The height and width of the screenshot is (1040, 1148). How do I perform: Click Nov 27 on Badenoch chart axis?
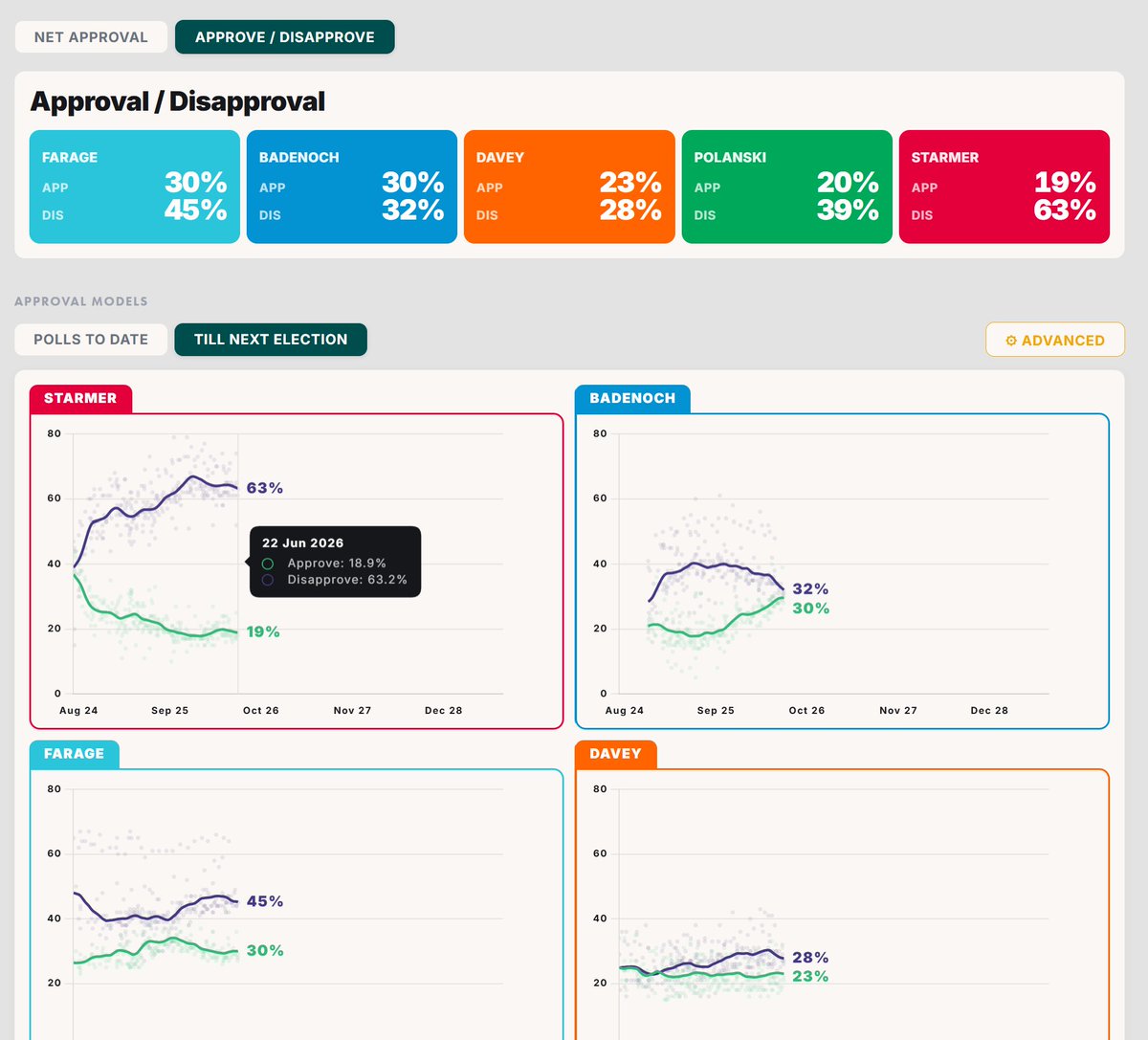point(898,711)
